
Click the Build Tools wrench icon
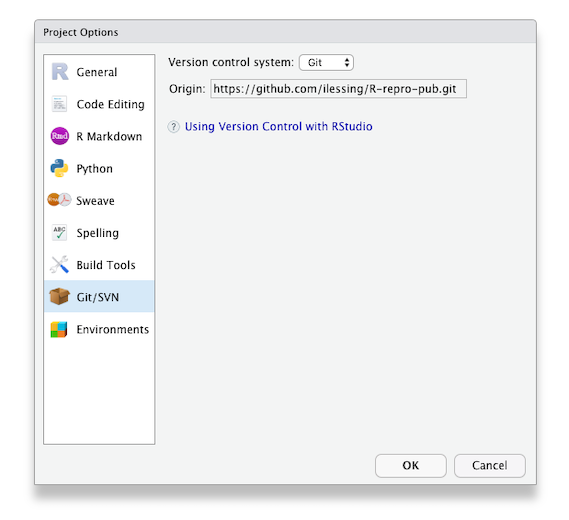tap(60, 265)
